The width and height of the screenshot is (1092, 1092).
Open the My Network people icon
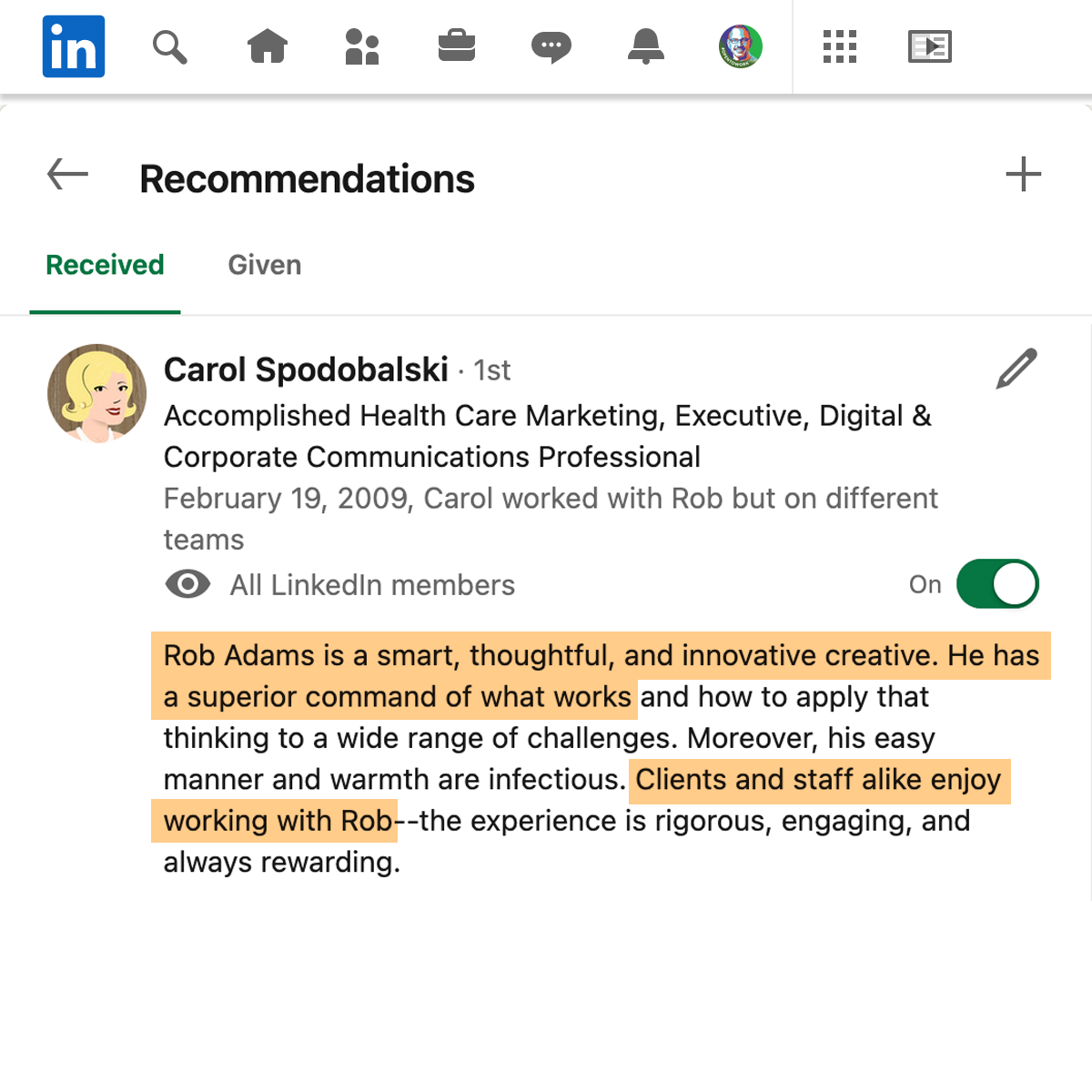pos(362,46)
